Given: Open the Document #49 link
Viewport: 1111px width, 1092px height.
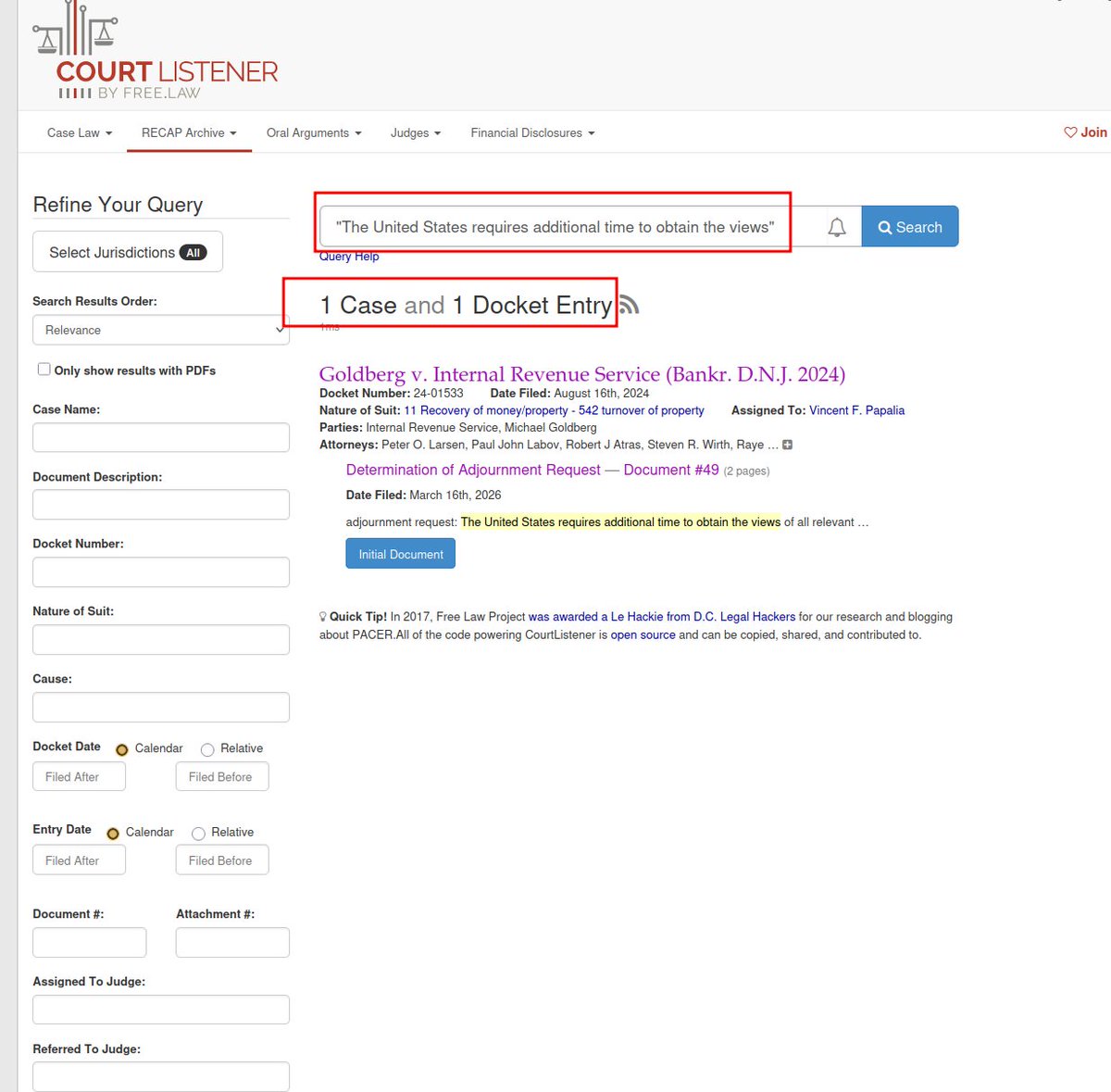Looking at the screenshot, I should [671, 470].
